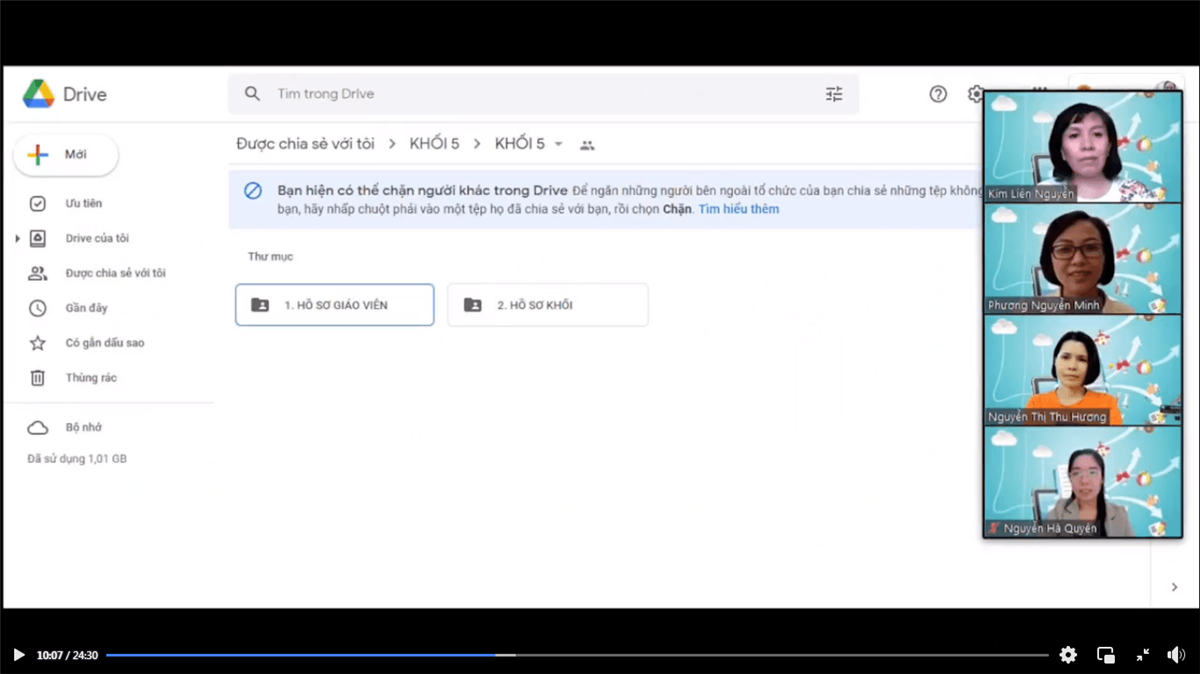Open Có gắn dấu sao starred items

coord(104,343)
